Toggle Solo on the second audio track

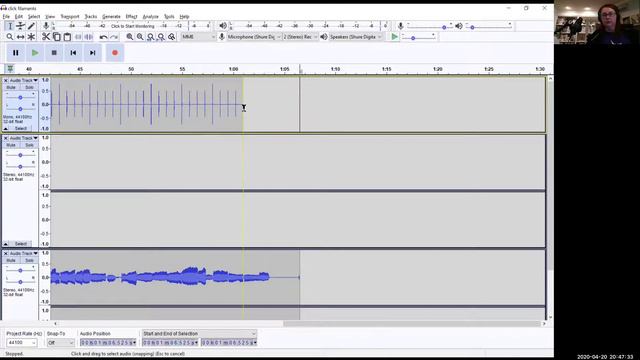(x=29, y=145)
